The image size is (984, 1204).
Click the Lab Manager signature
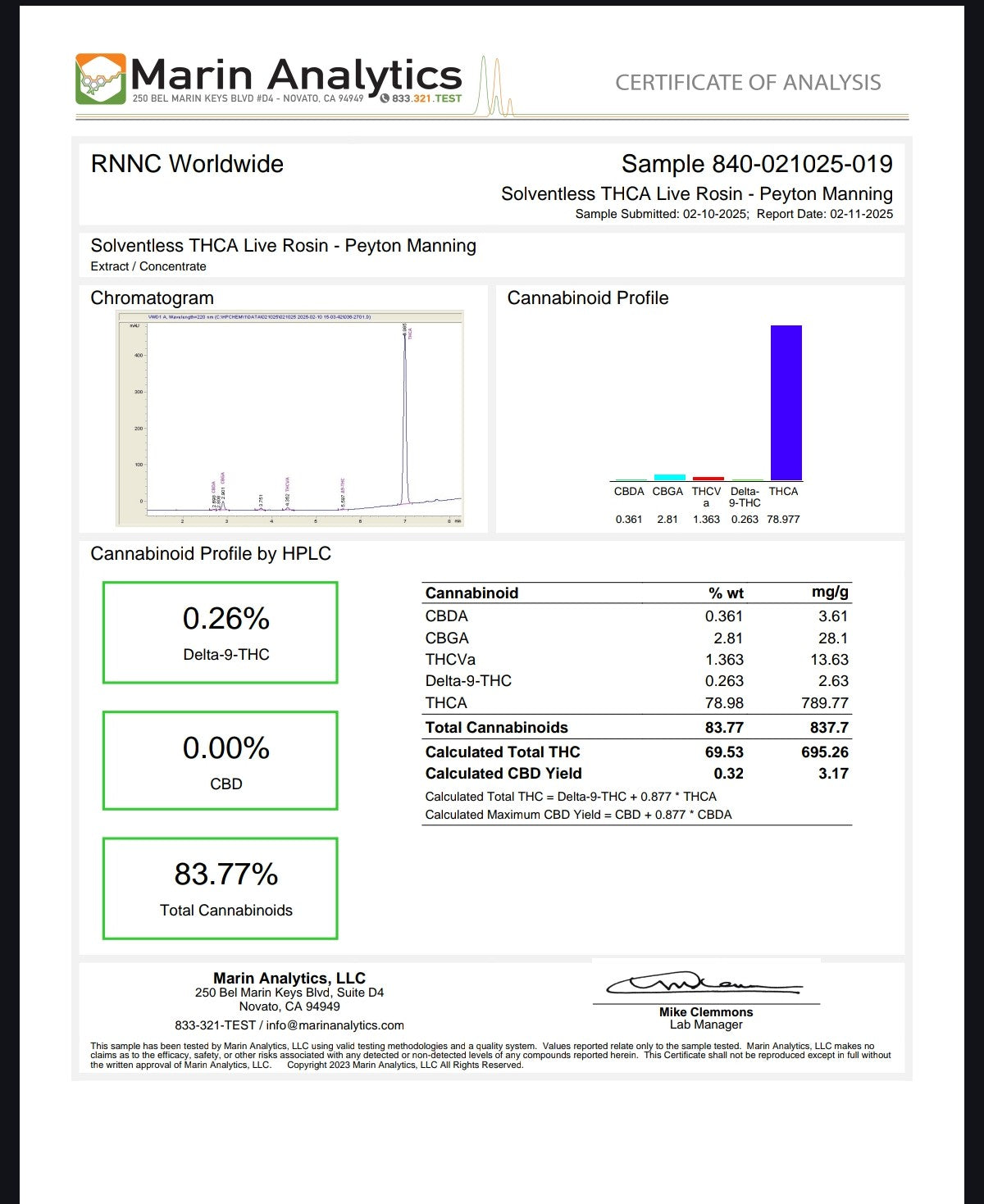pyautogui.click(x=704, y=983)
